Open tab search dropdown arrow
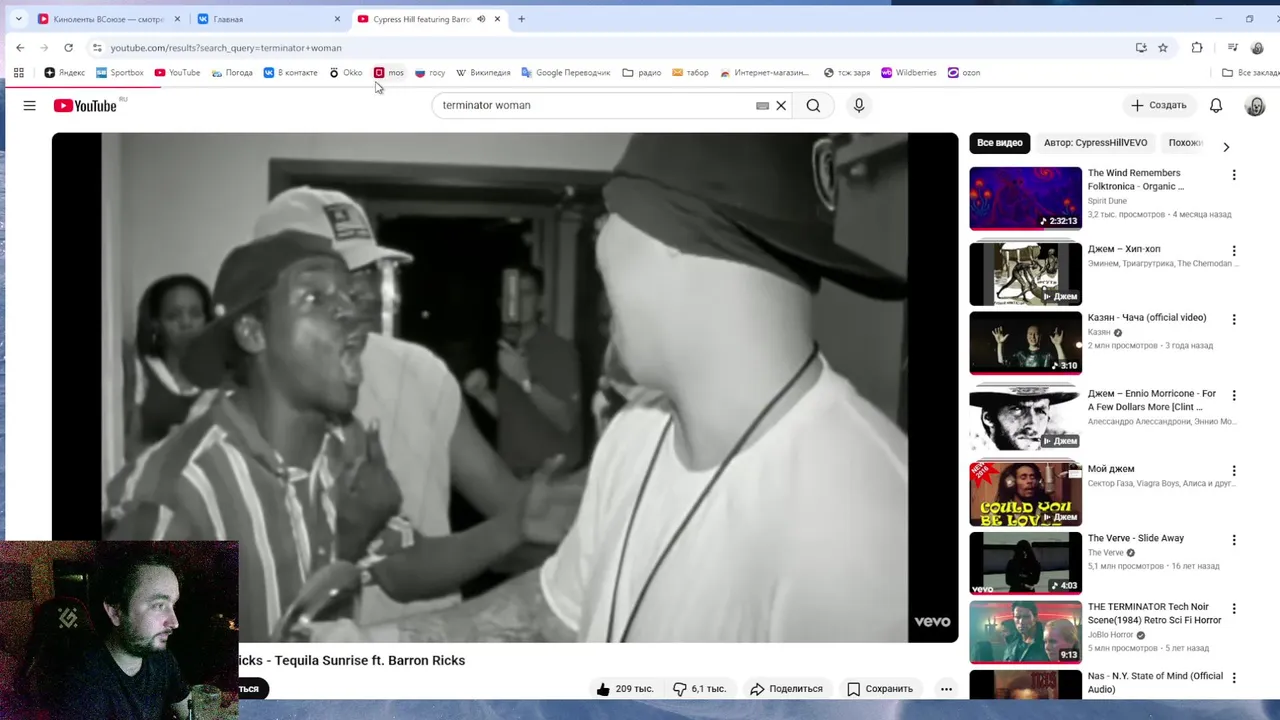Viewport: 1280px width, 720px height. pos(18,19)
